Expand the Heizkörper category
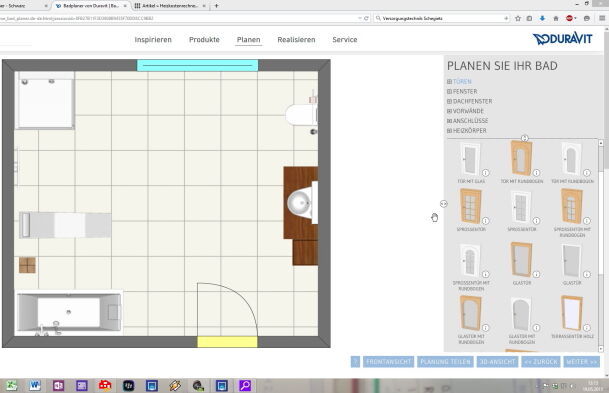 [x=467, y=131]
